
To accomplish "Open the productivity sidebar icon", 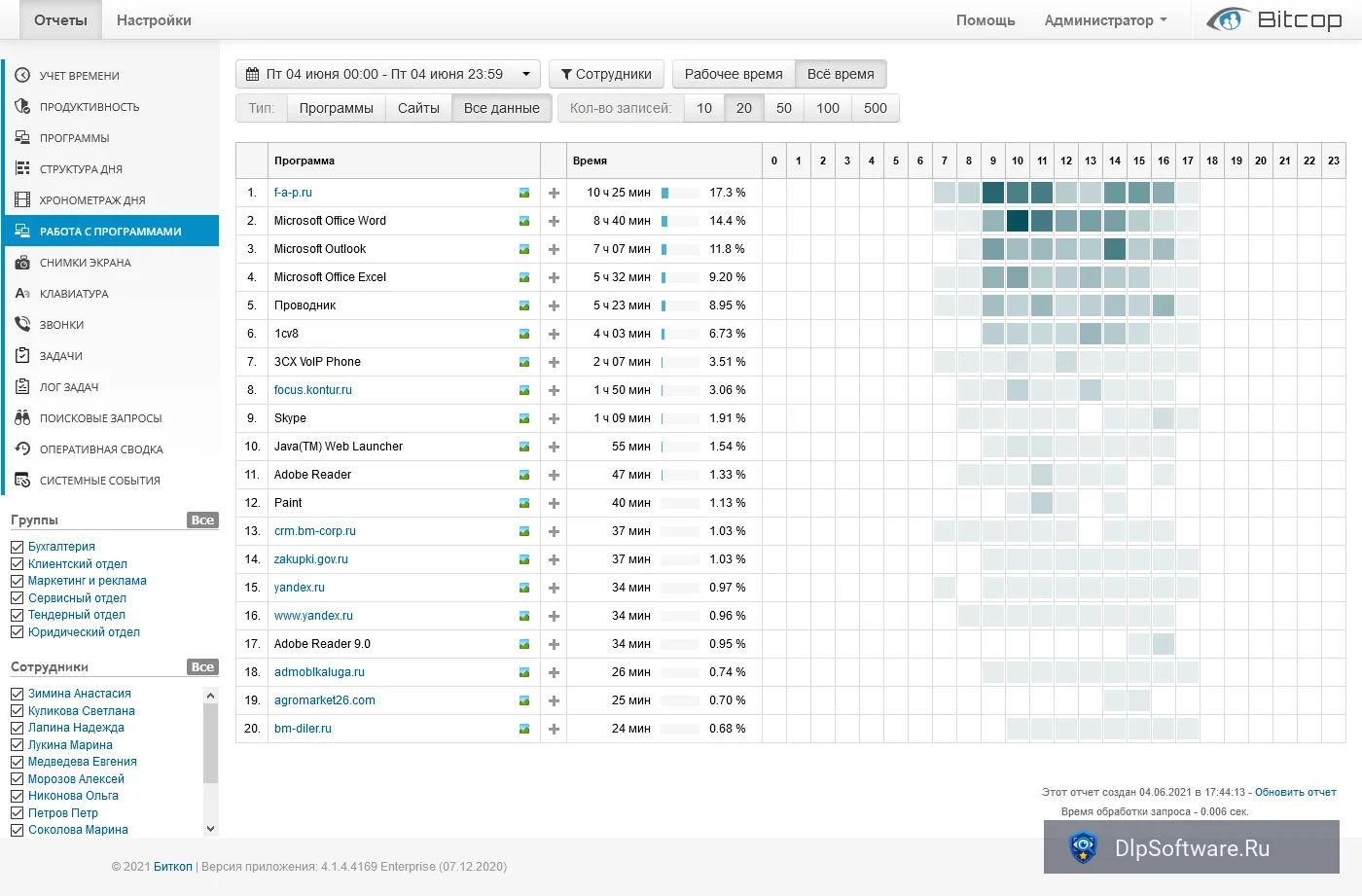I will coord(22,107).
